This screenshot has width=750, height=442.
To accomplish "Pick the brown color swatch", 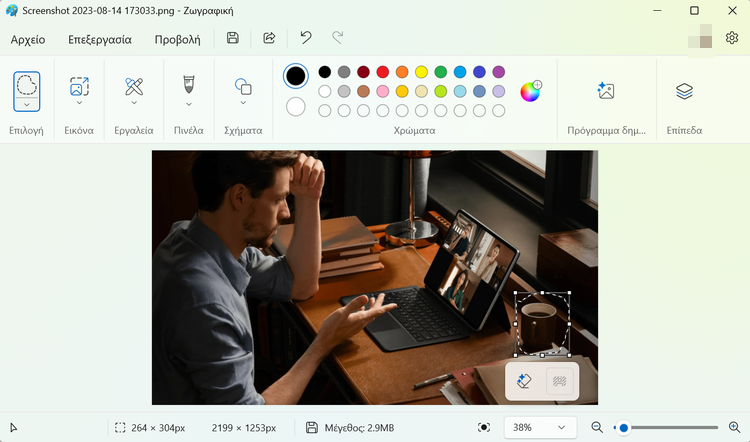I will coord(363,91).
